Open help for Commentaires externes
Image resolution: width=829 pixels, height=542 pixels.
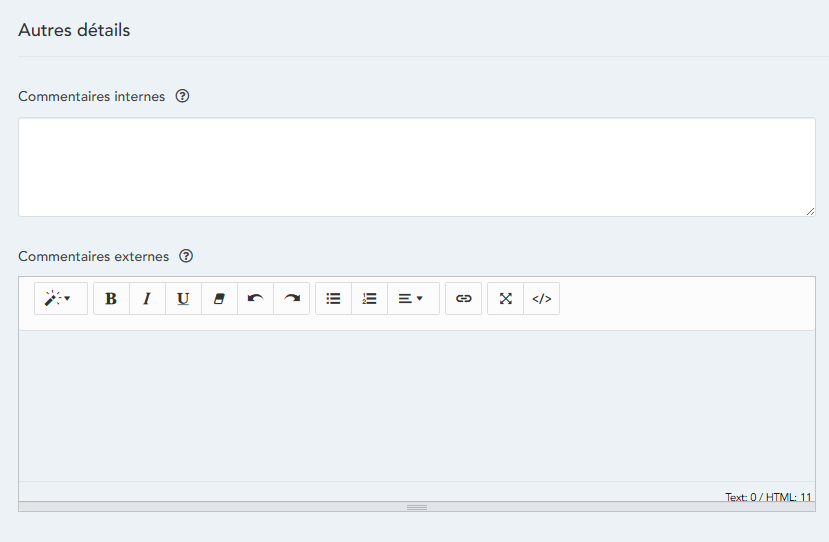tap(186, 256)
